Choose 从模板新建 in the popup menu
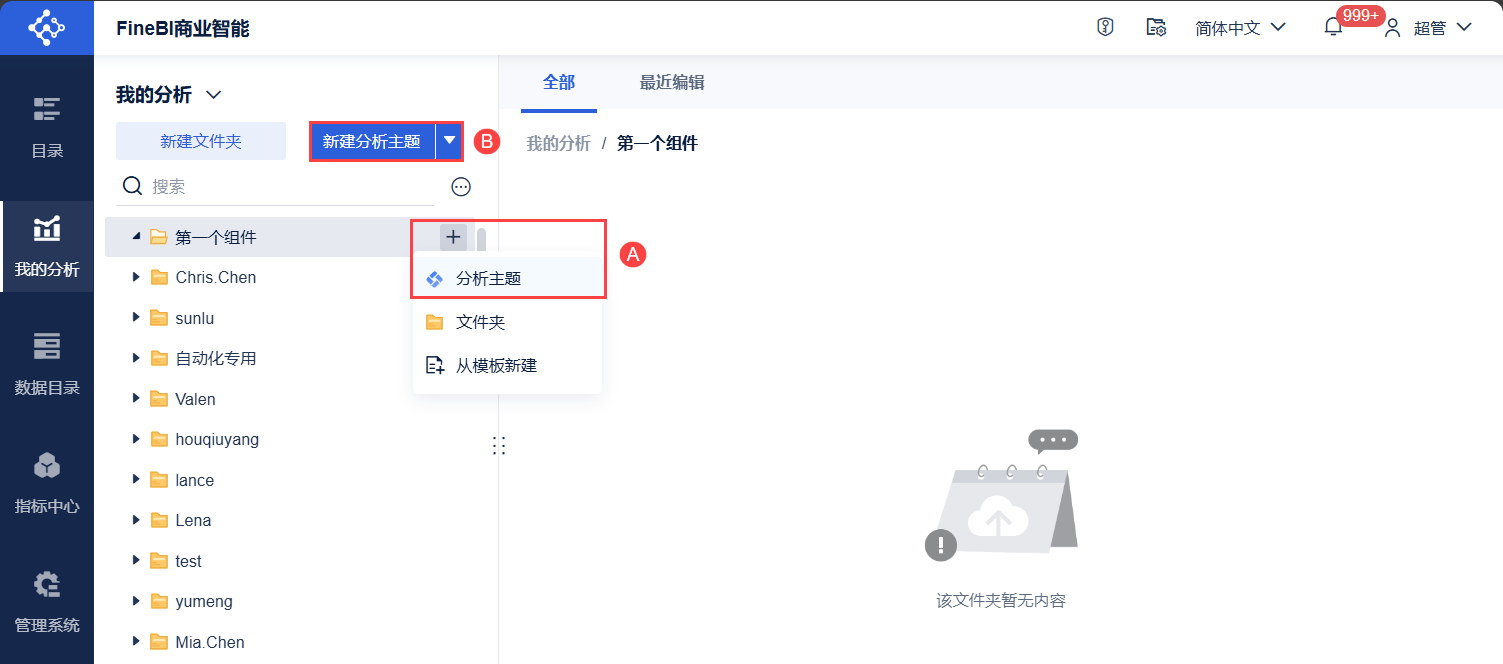 [496, 366]
